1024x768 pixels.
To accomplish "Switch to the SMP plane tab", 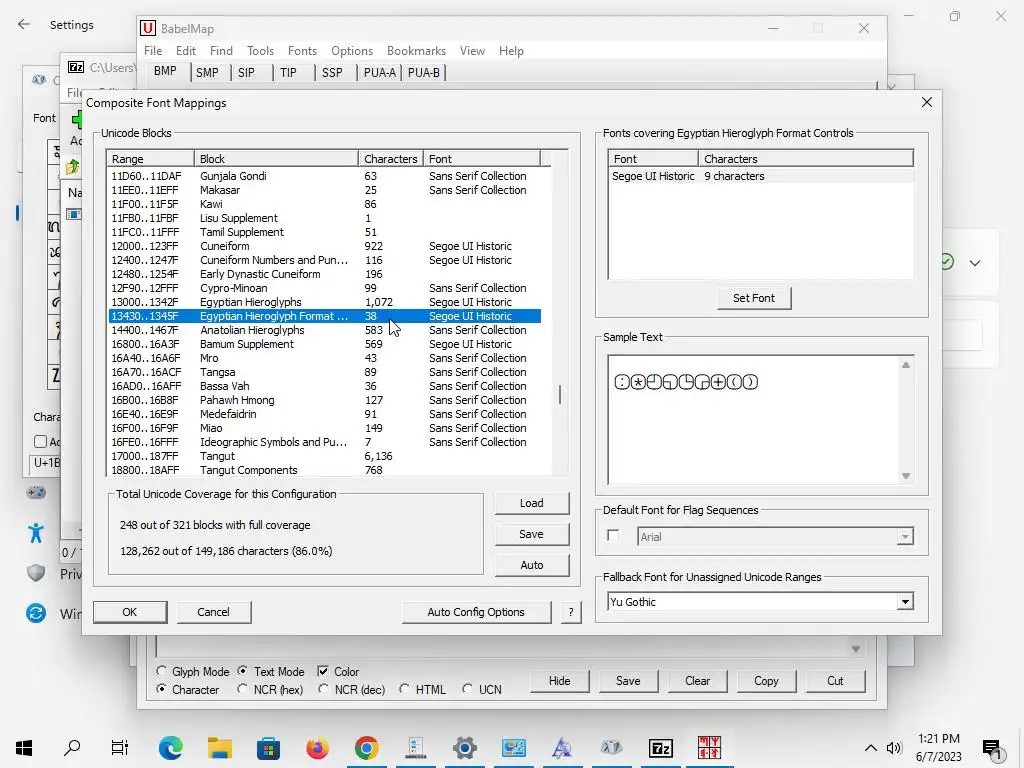I will coord(207,72).
